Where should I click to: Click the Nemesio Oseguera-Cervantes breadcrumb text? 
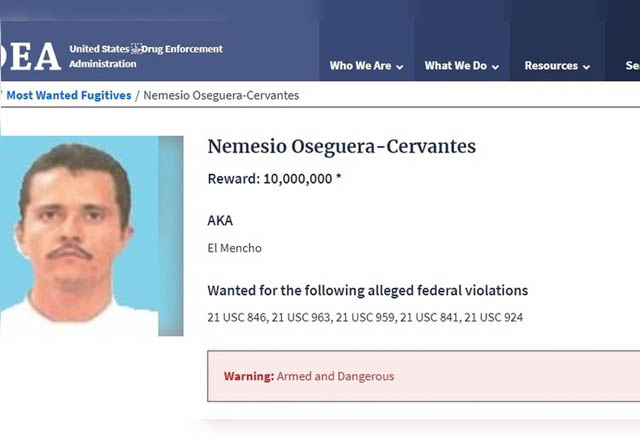coord(221,95)
